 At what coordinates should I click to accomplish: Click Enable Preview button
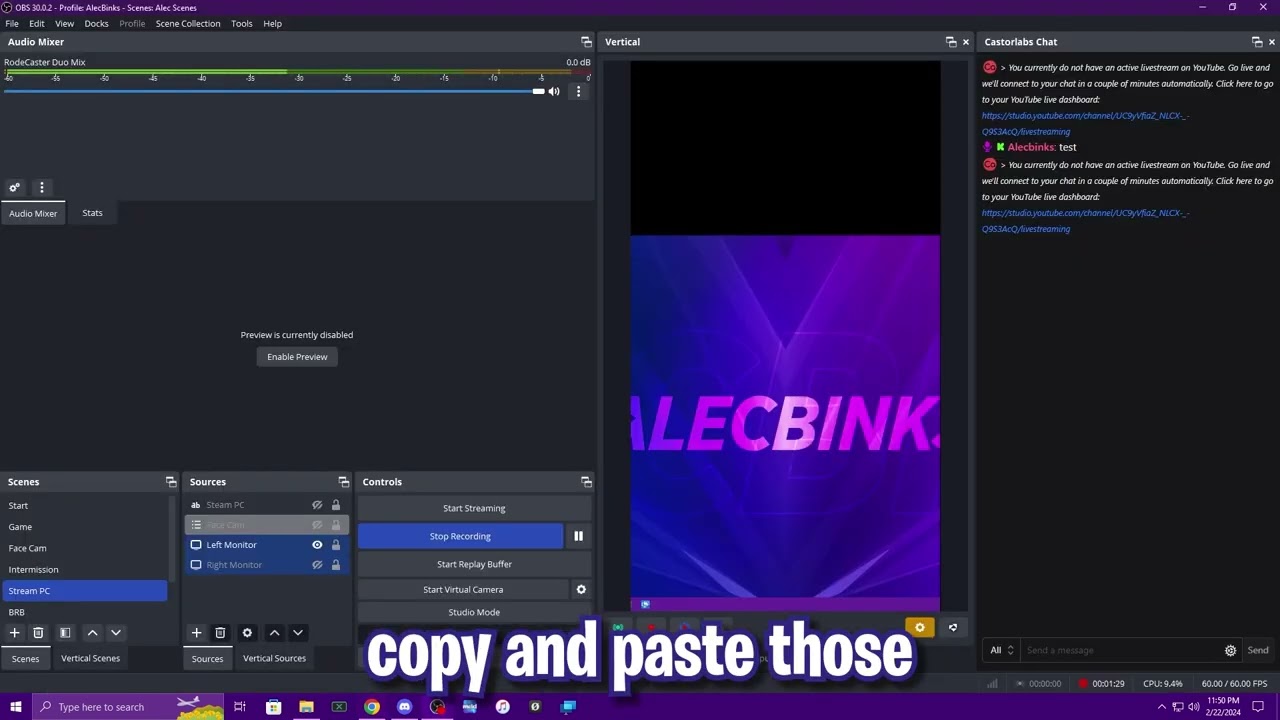point(297,357)
